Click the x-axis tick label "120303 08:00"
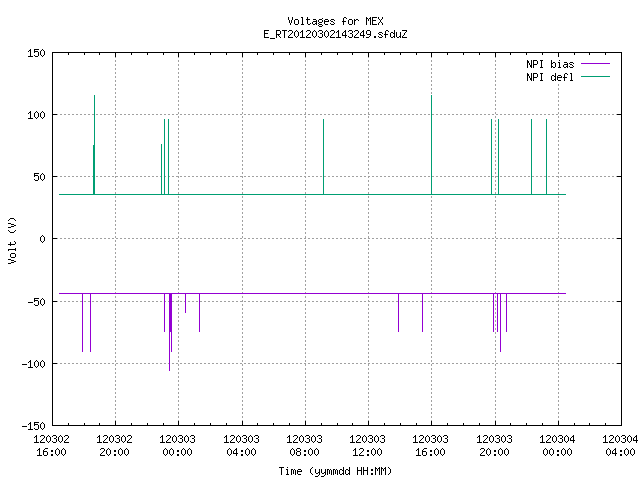The width and height of the screenshot is (640, 480). click(x=304, y=446)
